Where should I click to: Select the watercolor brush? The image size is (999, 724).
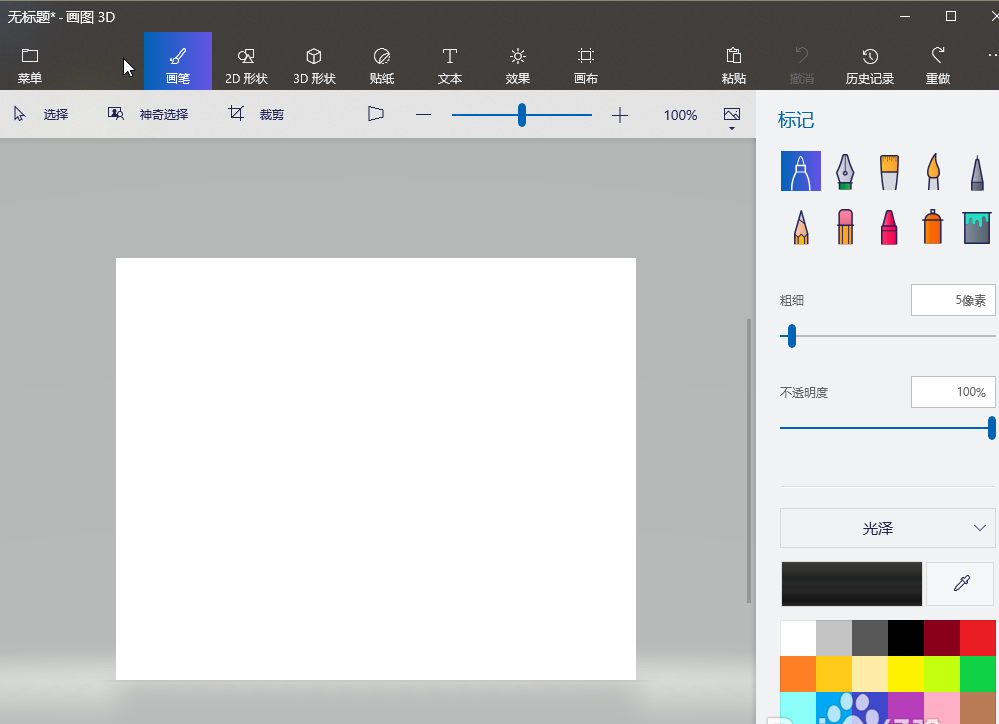click(933, 171)
